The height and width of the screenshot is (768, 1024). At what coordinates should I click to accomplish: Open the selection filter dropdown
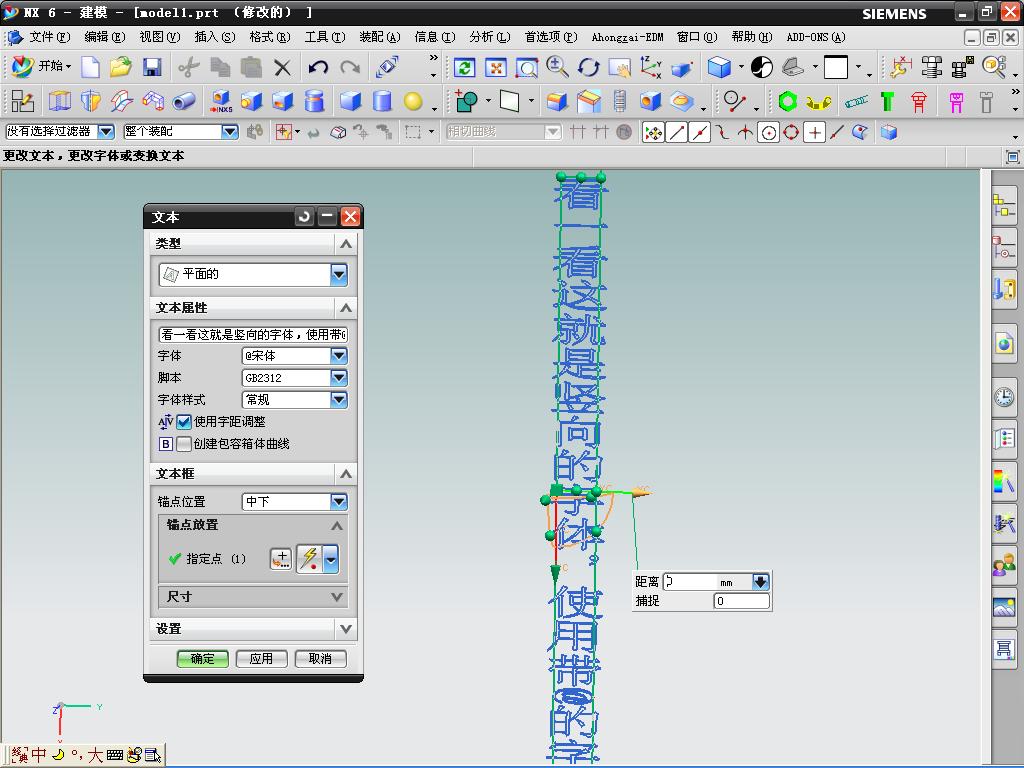106,132
